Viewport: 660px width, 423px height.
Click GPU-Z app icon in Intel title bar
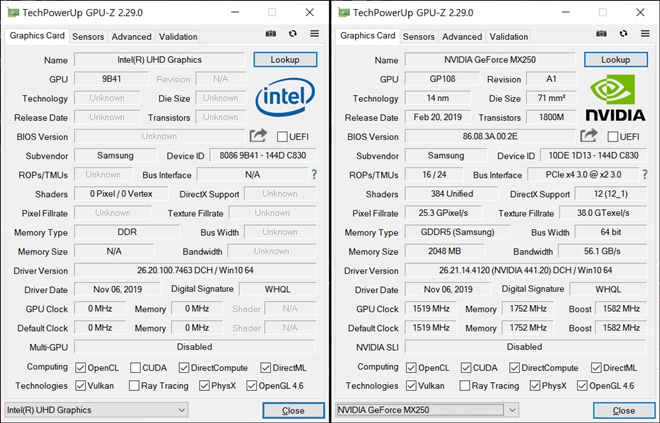point(13,13)
